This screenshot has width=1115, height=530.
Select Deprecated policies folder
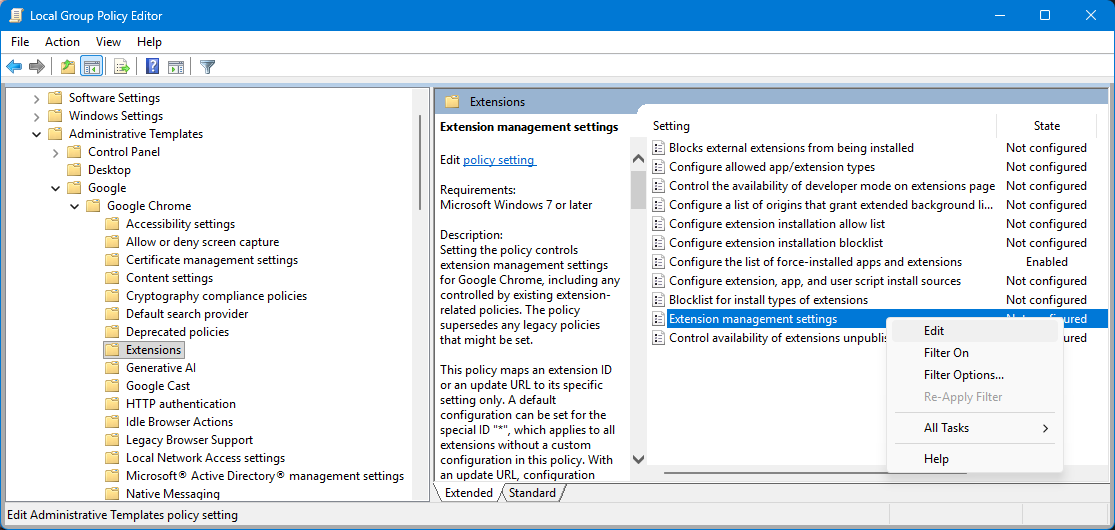(x=177, y=332)
